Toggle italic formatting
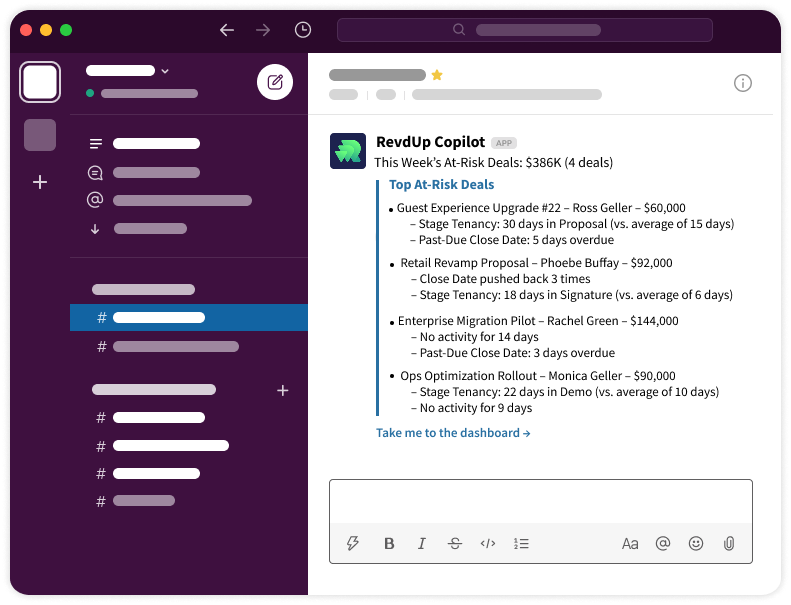 pos(422,543)
